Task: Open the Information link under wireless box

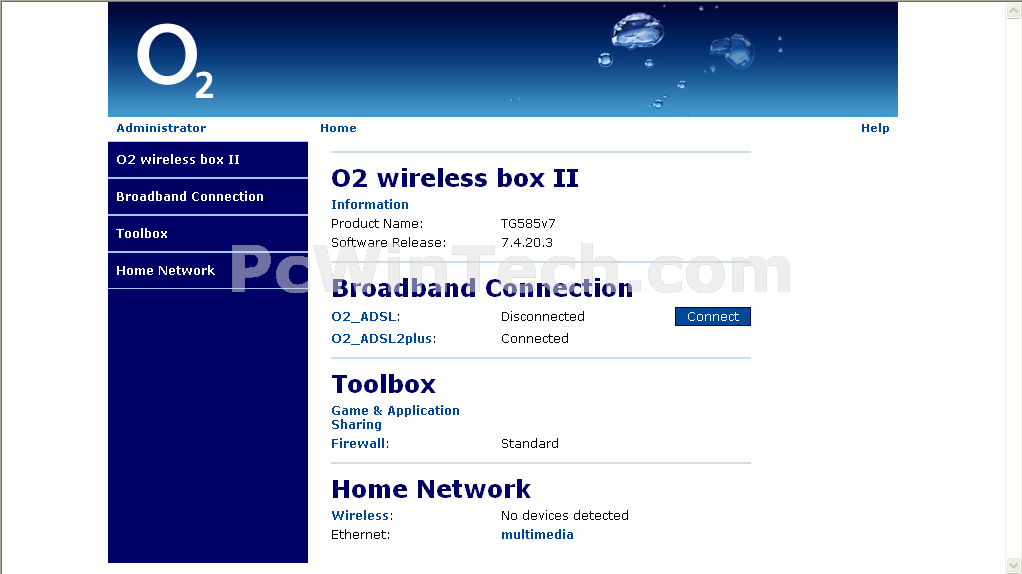Action: pos(370,205)
